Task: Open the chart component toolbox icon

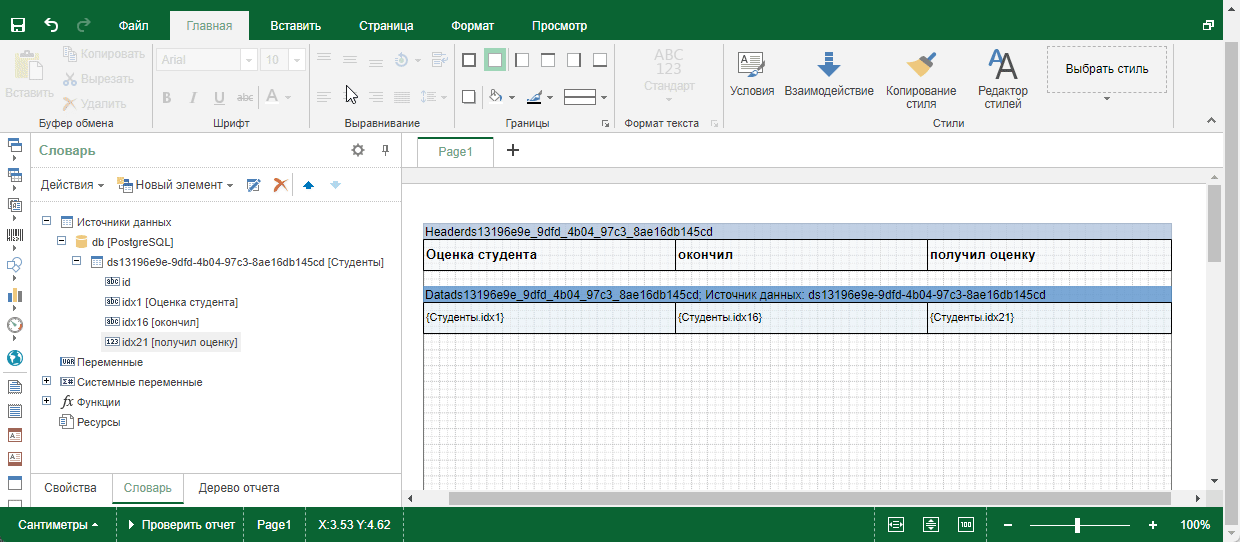Action: coord(15,296)
